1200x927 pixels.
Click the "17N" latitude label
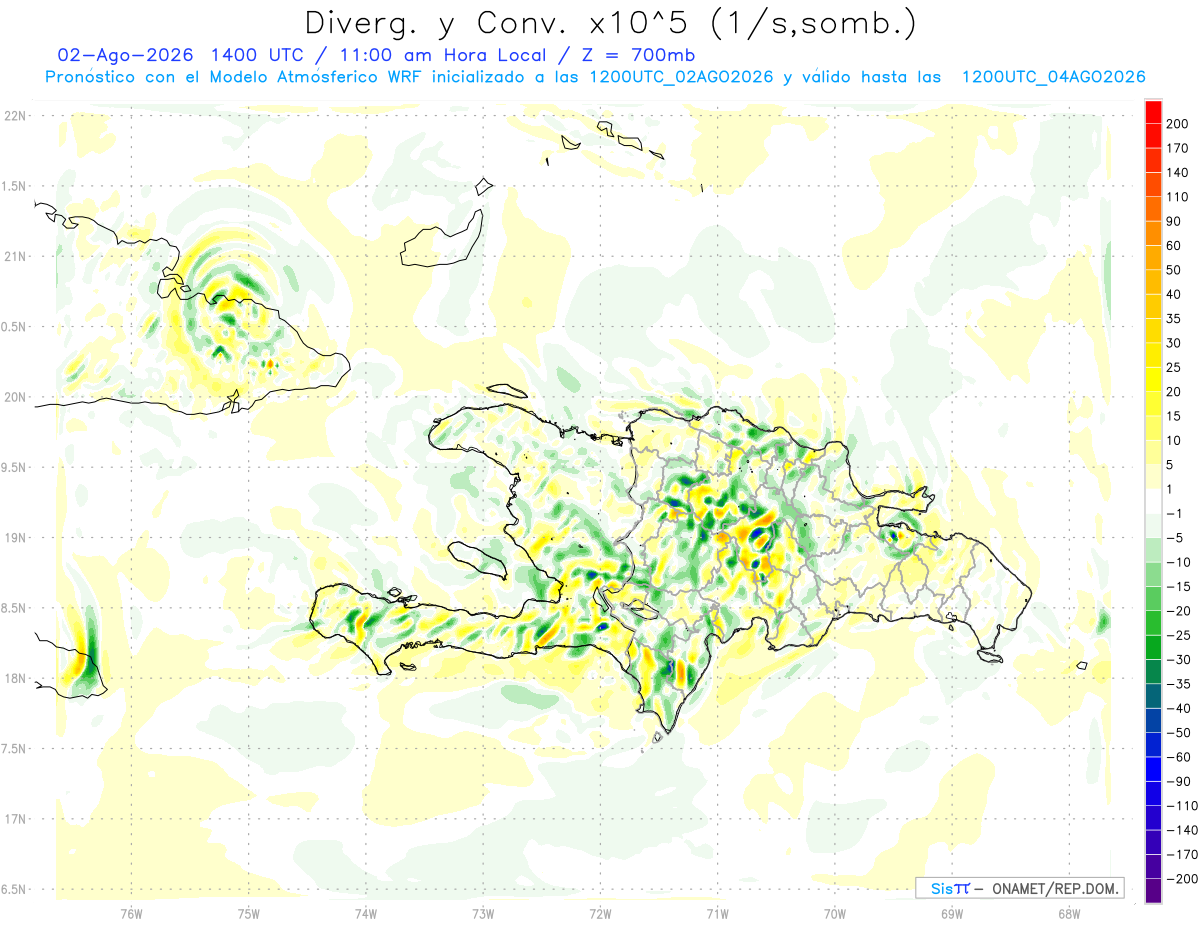pyautogui.click(x=14, y=819)
